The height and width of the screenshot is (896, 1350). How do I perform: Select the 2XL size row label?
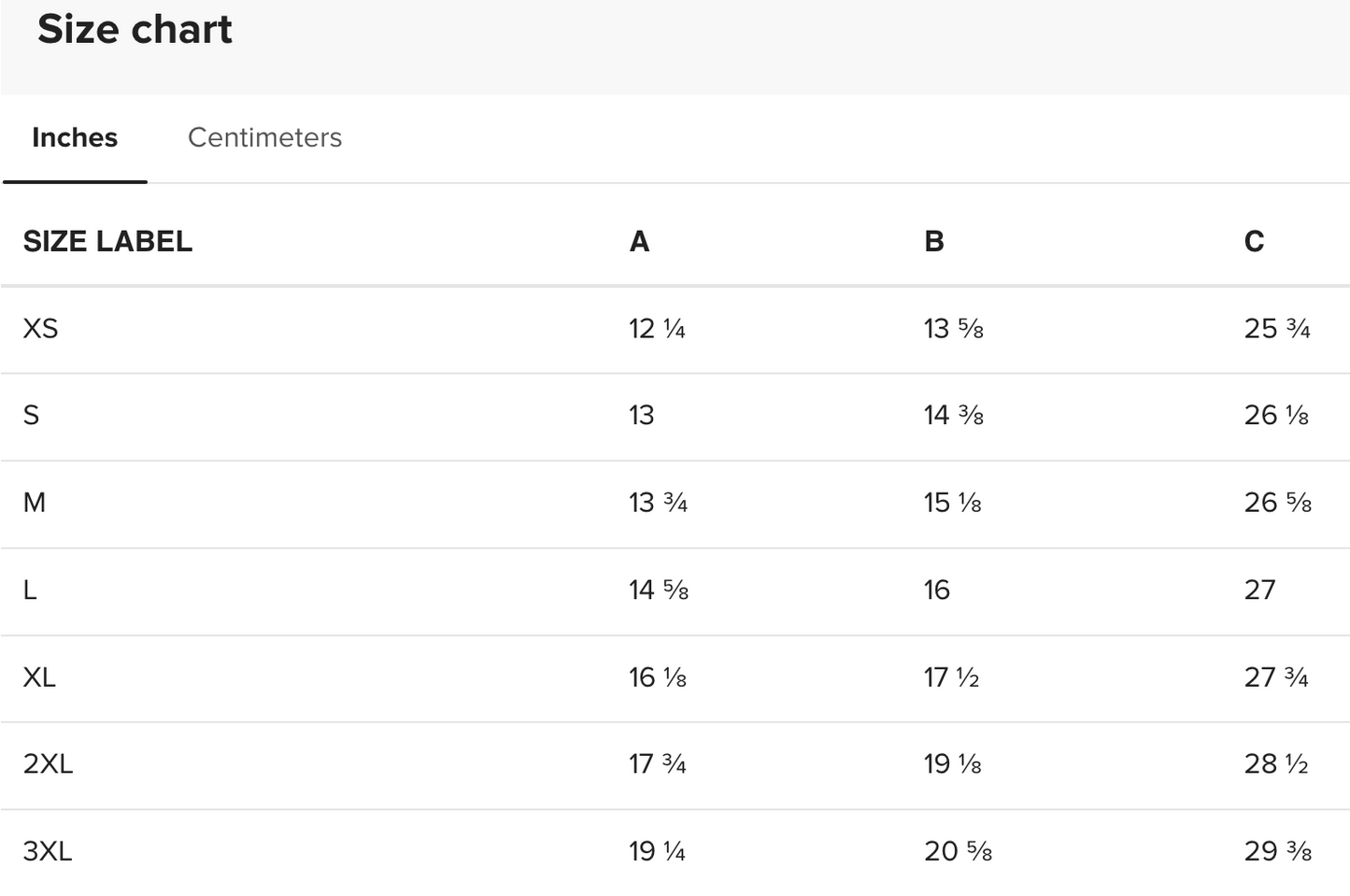(x=49, y=763)
